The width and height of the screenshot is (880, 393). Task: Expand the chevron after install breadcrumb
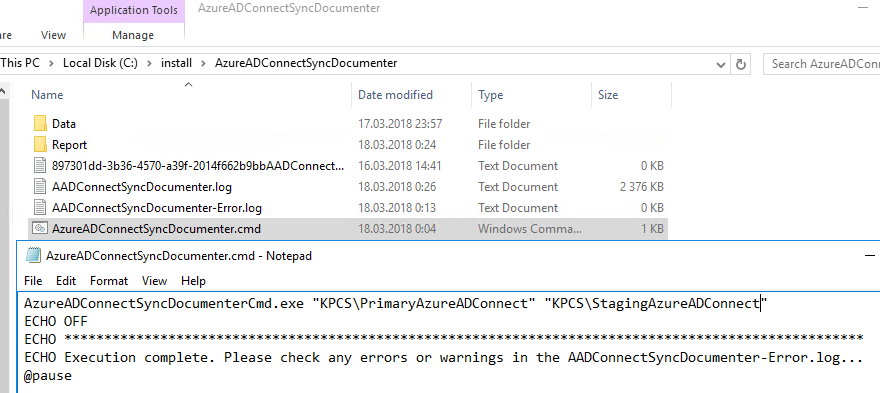(x=203, y=63)
